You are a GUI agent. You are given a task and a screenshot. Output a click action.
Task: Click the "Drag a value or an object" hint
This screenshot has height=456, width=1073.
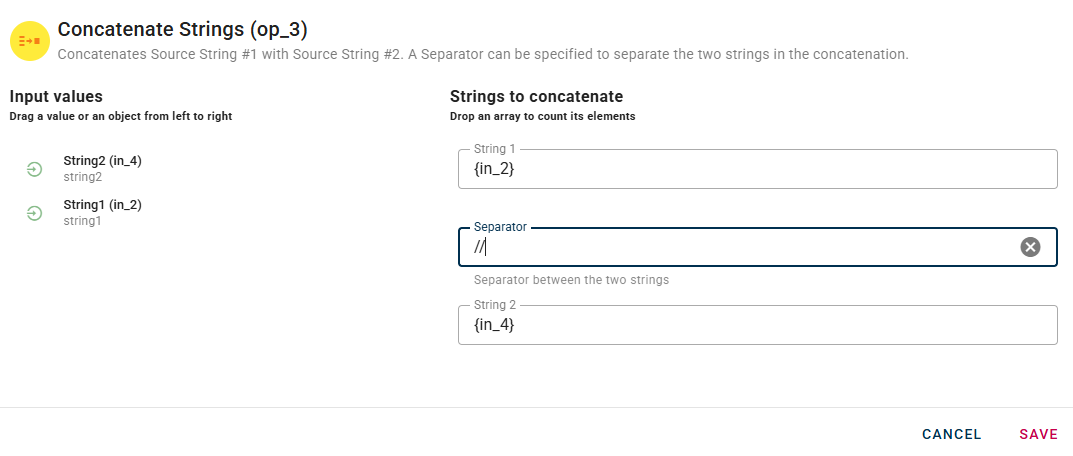pyautogui.click(x=120, y=117)
